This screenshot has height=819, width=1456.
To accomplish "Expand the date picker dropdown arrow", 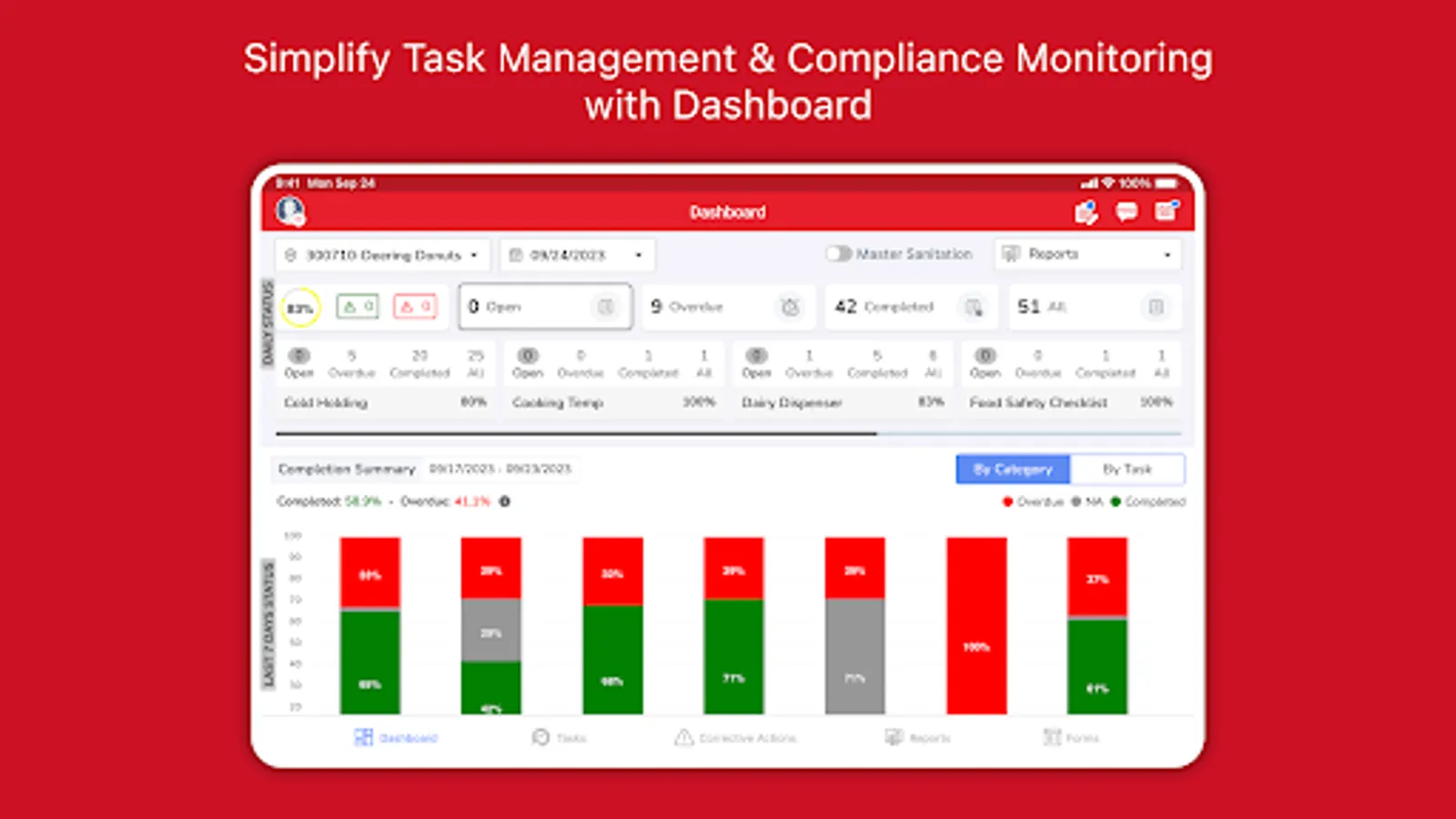I will click(639, 256).
